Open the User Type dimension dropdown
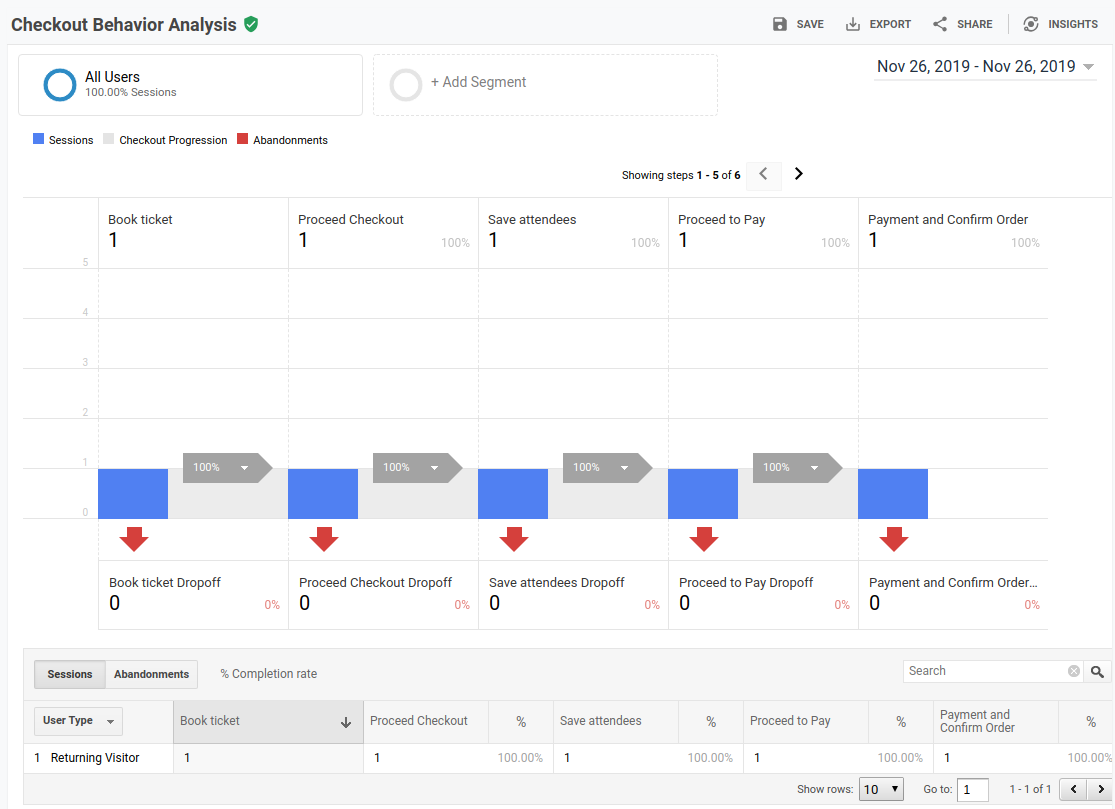This screenshot has height=809, width=1115. click(x=79, y=721)
